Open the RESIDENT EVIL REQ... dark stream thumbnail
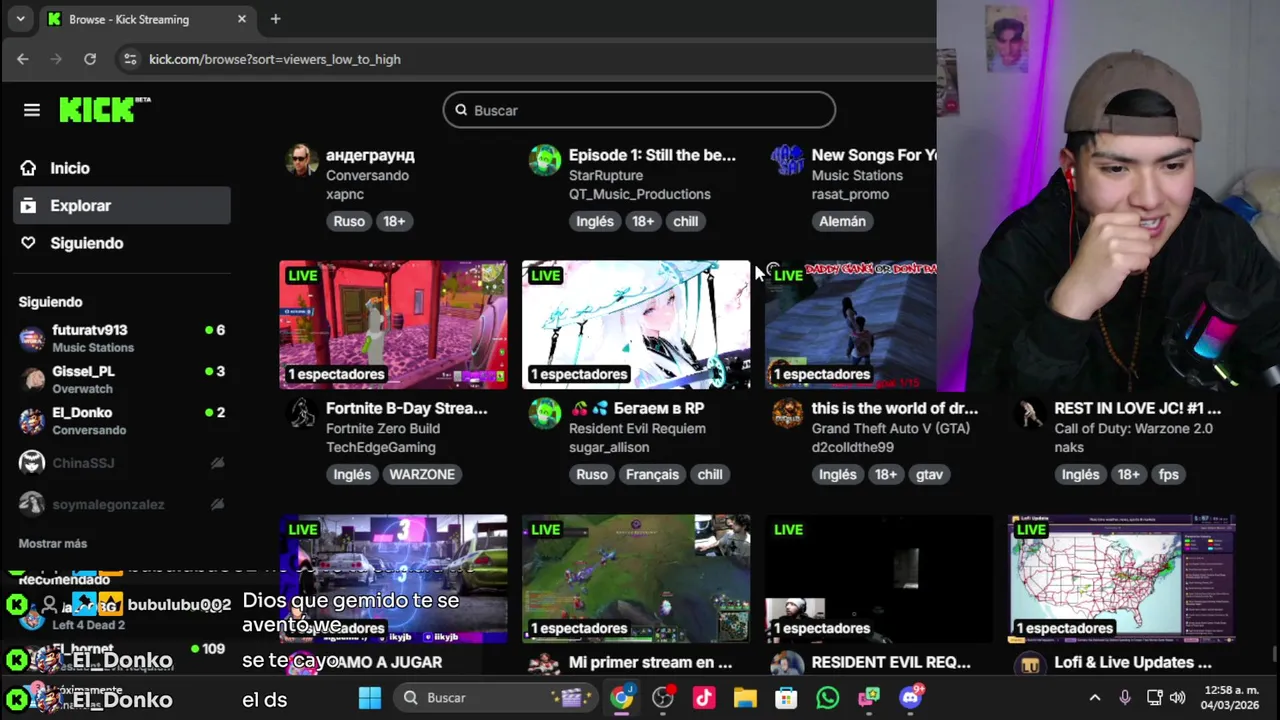 point(879,579)
